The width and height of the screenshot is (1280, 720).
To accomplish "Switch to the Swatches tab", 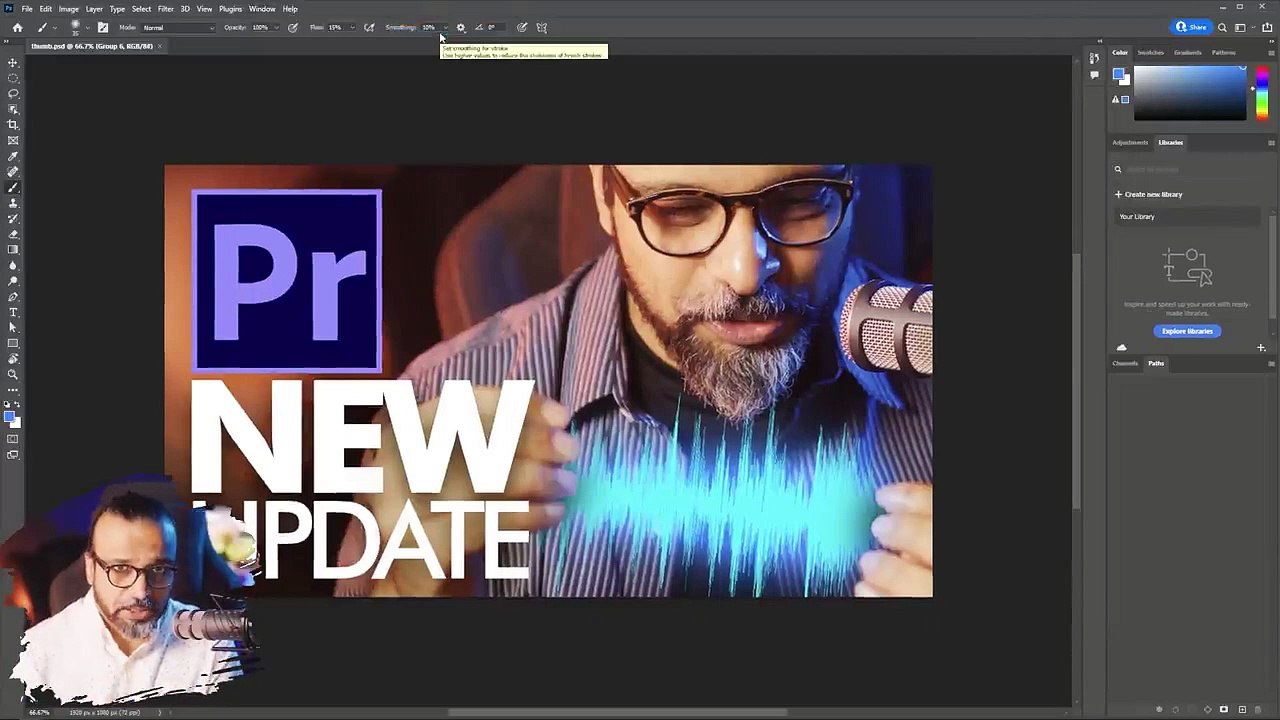I will click(1151, 52).
